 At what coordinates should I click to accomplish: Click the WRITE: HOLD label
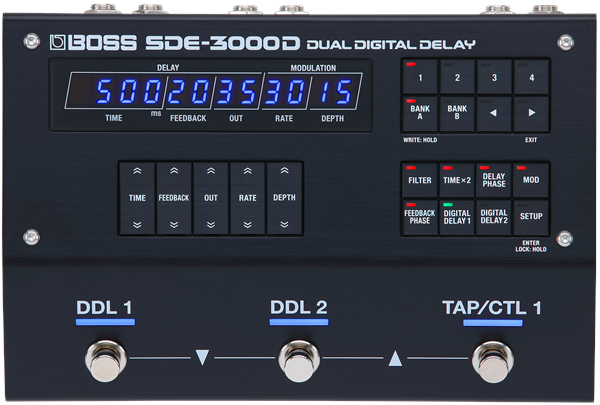pyautogui.click(x=420, y=140)
